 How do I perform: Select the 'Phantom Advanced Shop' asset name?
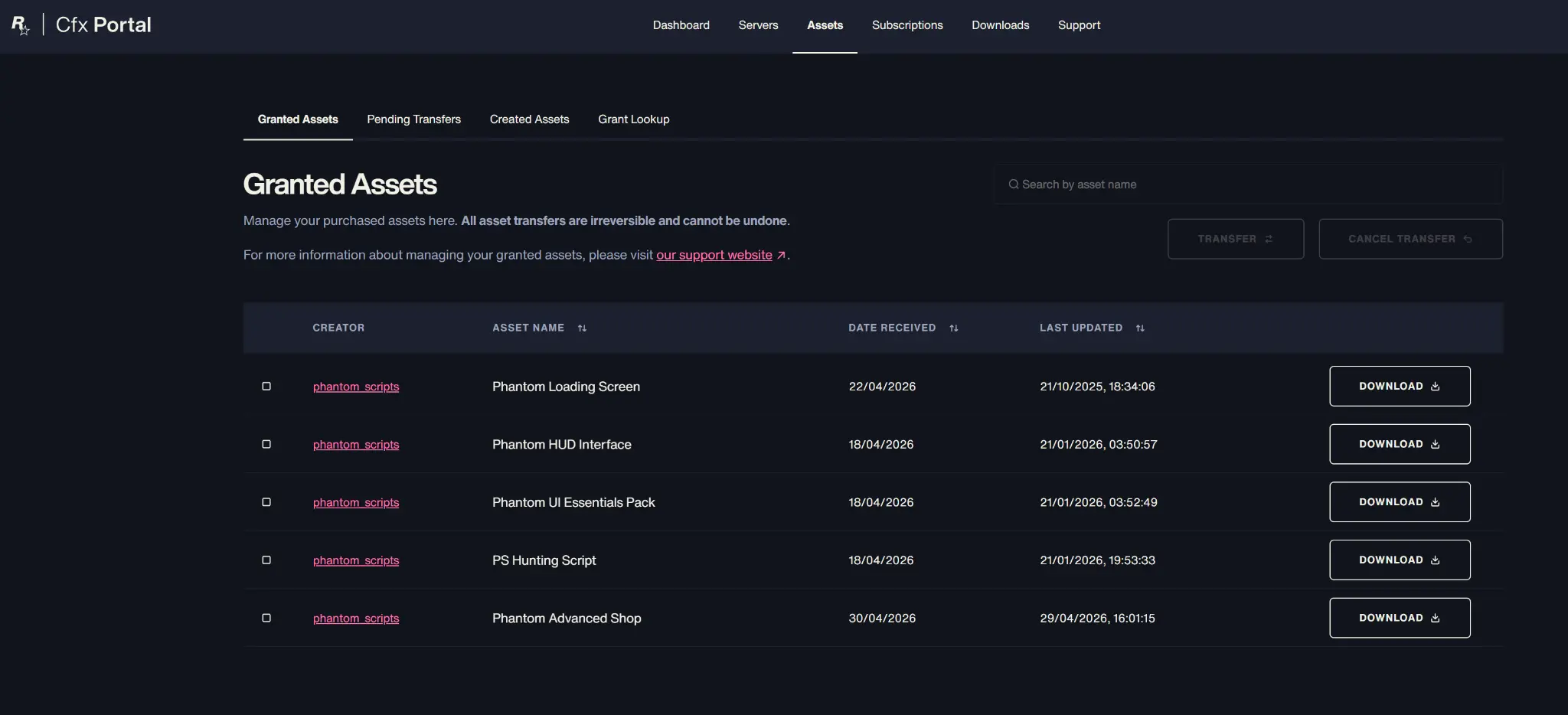(x=567, y=619)
